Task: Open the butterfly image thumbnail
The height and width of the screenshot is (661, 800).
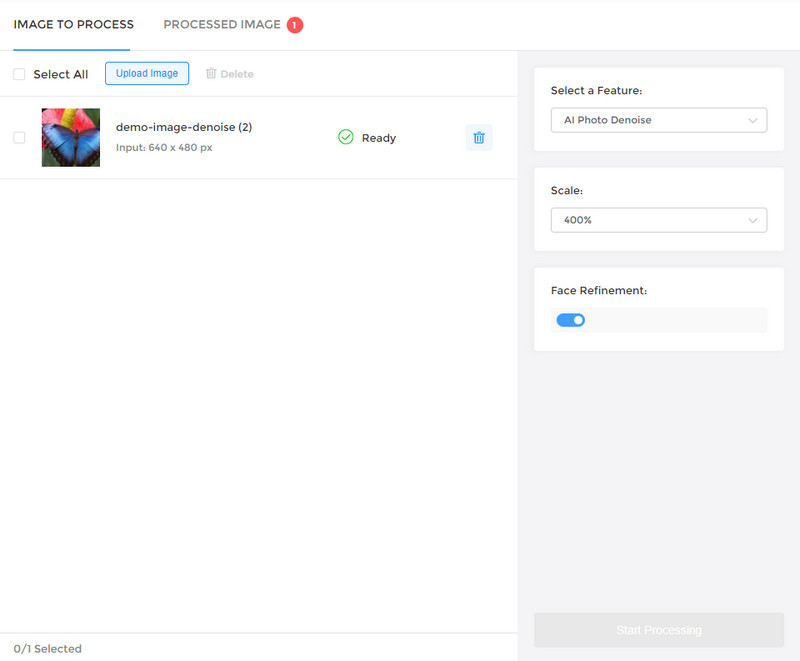Action: click(71, 137)
